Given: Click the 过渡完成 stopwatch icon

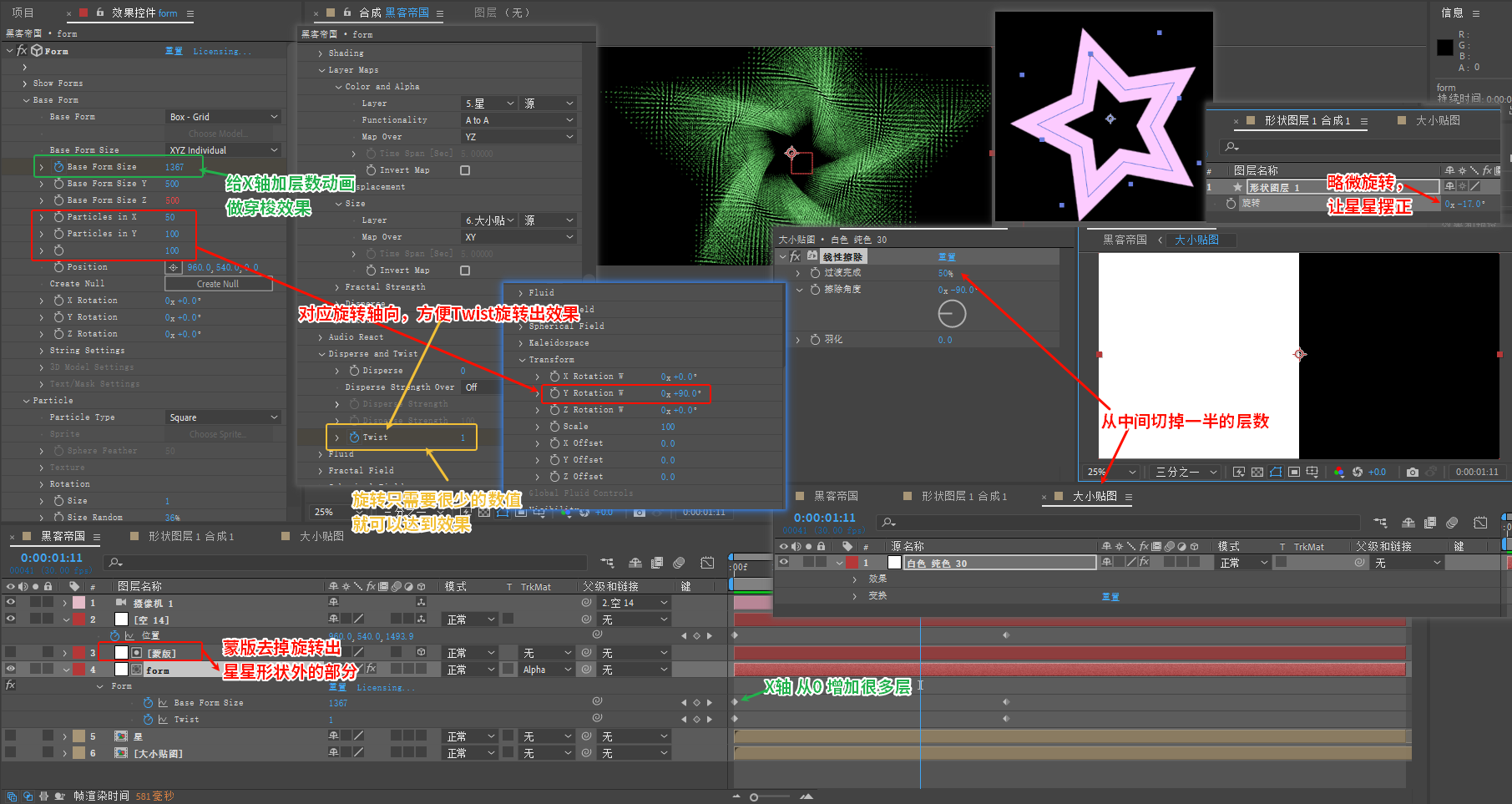Looking at the screenshot, I should click(x=815, y=273).
